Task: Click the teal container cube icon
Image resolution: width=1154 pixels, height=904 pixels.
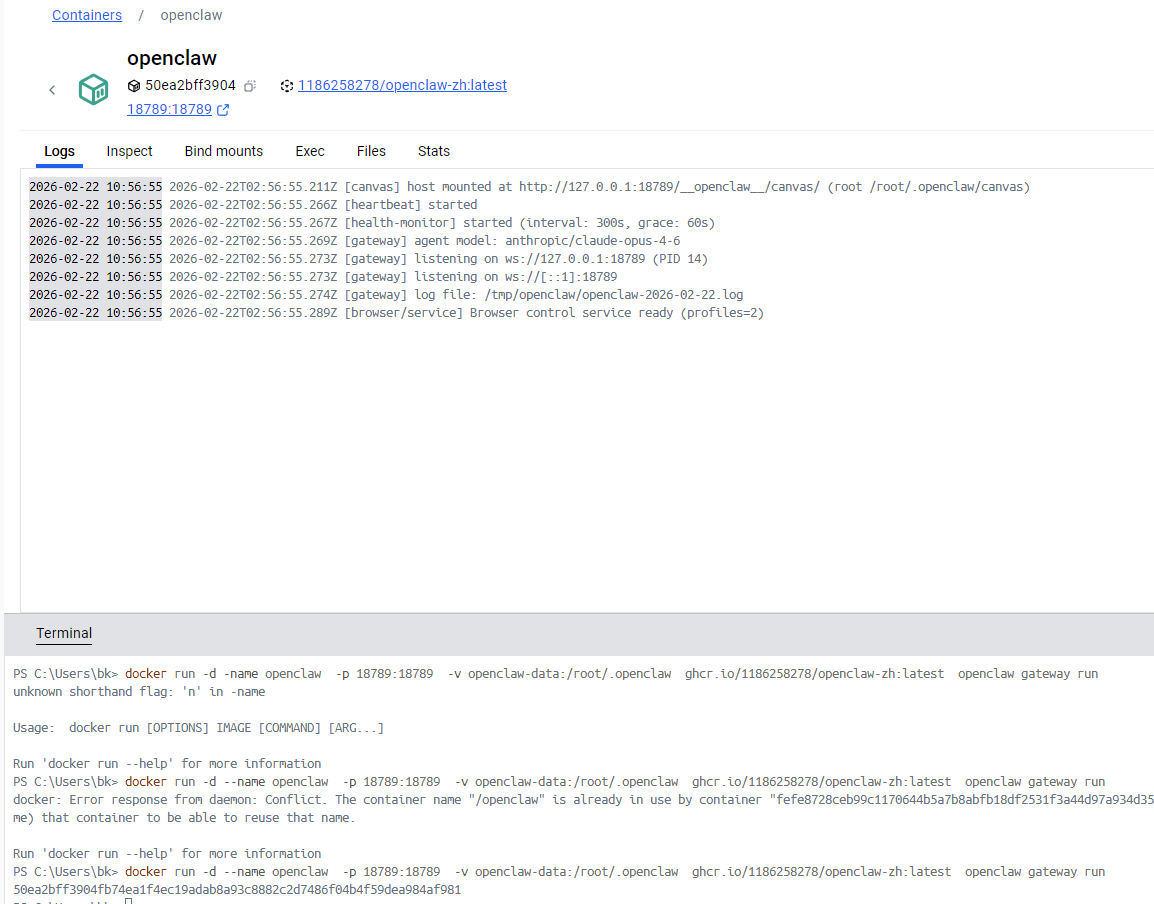Action: (x=93, y=90)
